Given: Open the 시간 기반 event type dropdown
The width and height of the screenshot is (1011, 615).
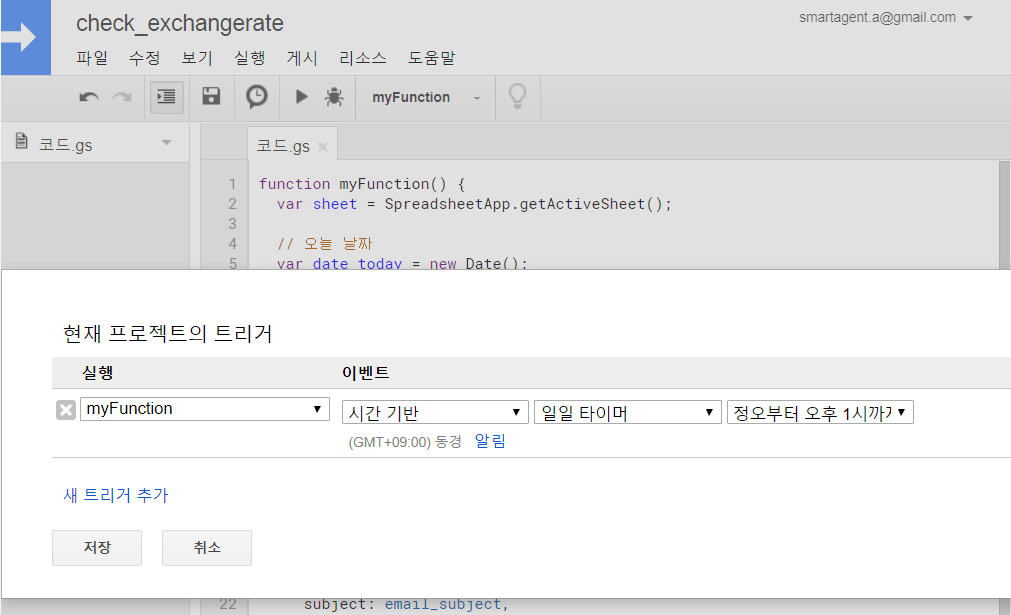Looking at the screenshot, I should (x=435, y=413).
